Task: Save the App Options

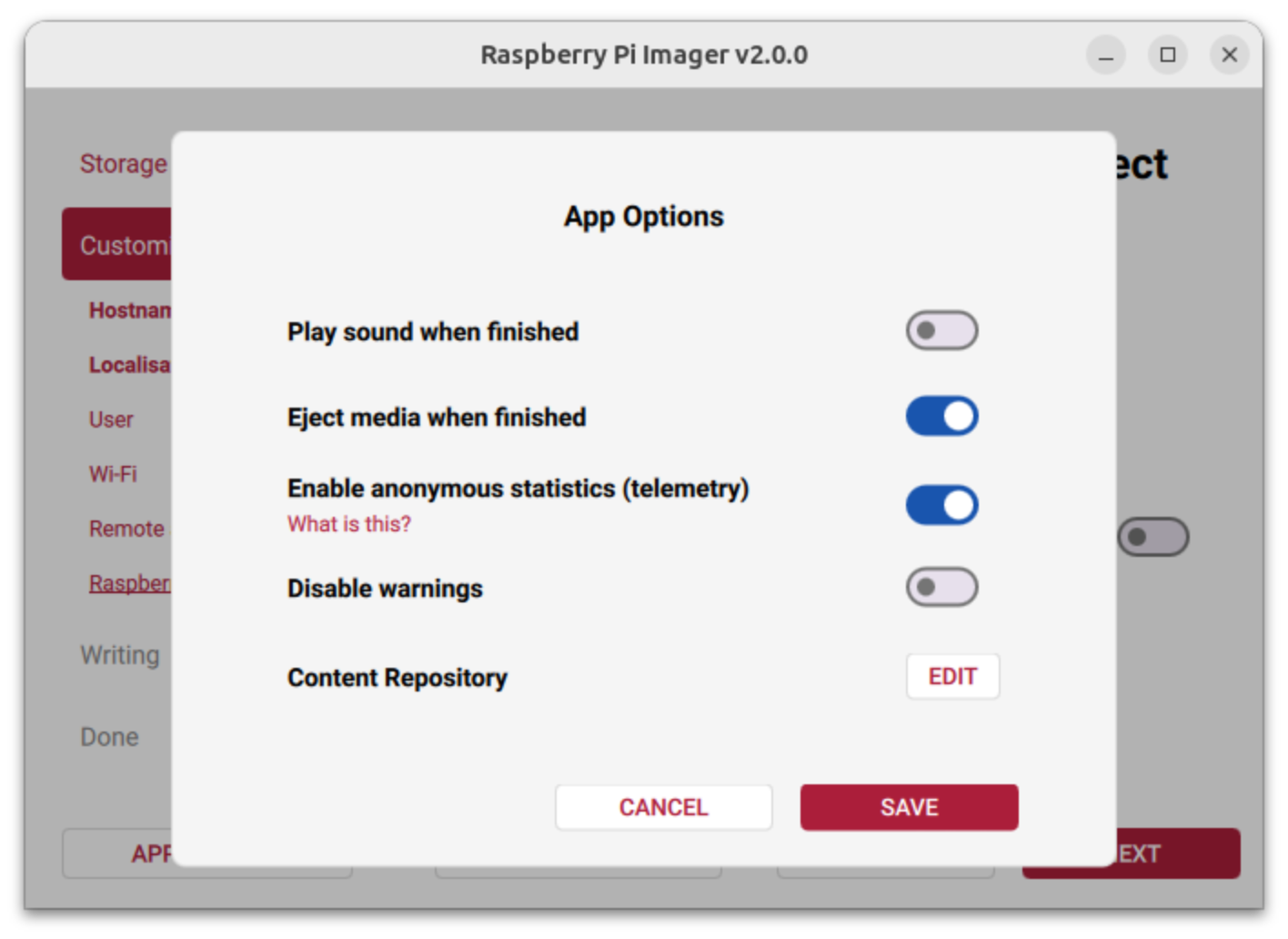Action: click(909, 808)
